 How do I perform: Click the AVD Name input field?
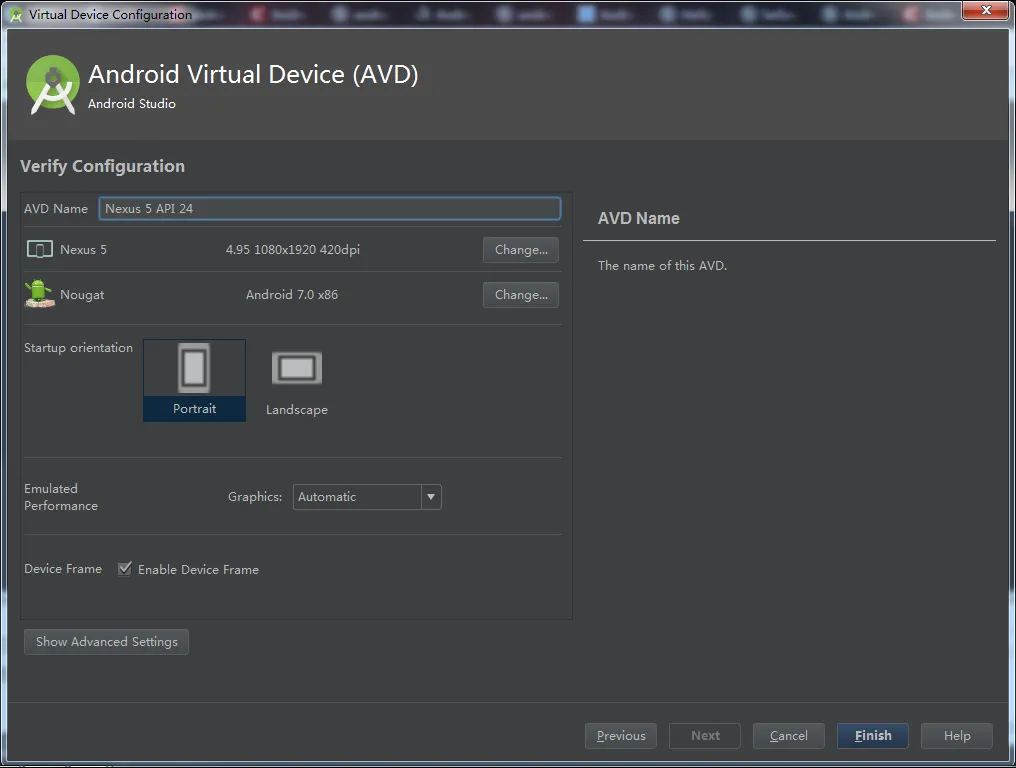point(330,209)
